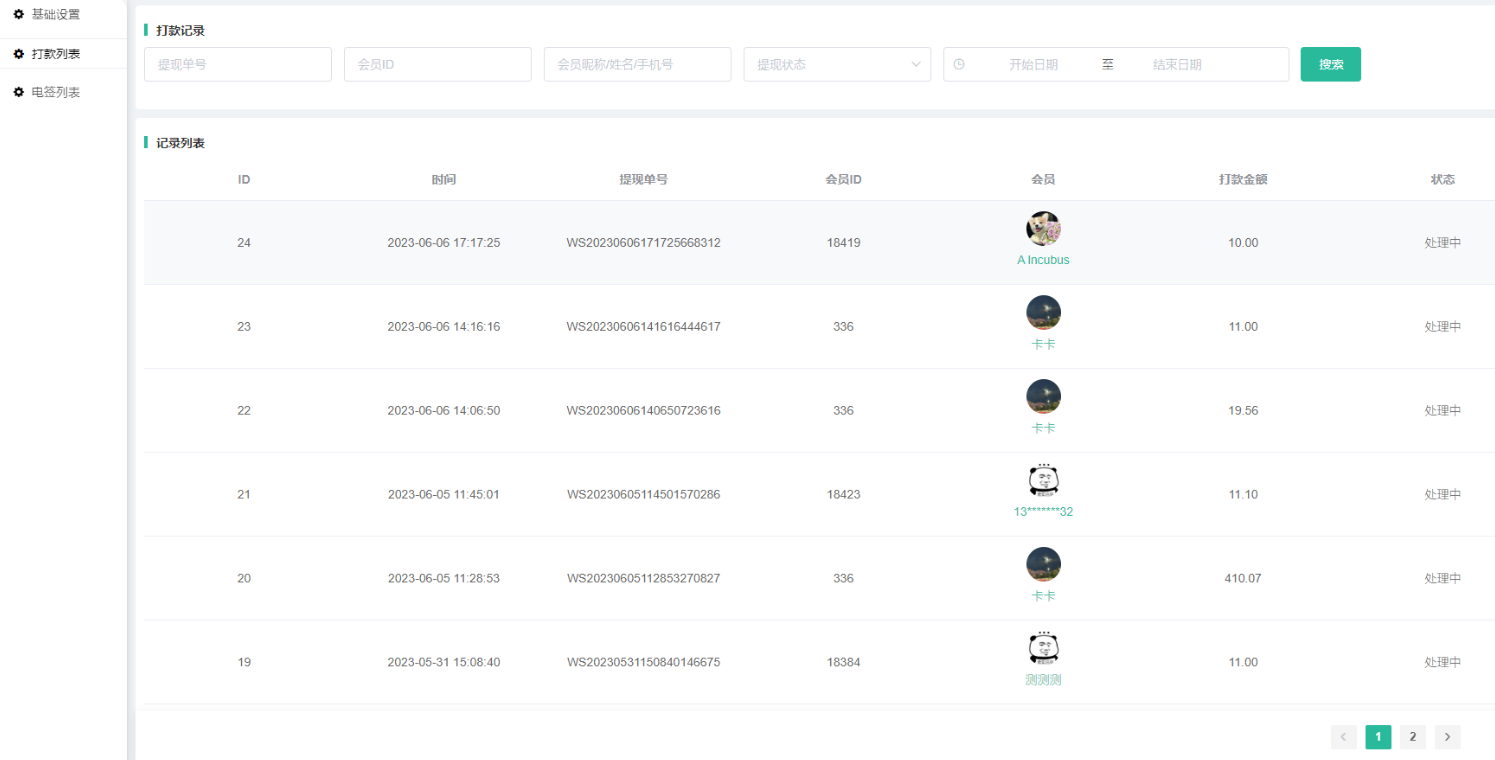Screen dimensions: 1495x760
Task: Click gear icon beside 电签列表
Action: tap(18, 92)
